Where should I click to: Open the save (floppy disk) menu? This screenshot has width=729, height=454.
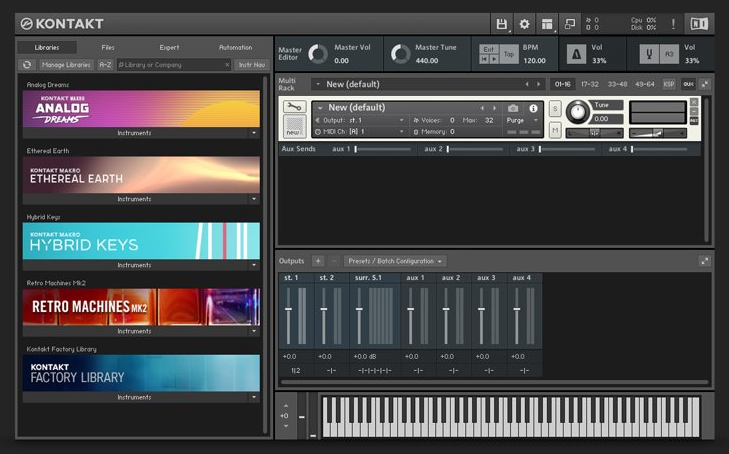[502, 24]
